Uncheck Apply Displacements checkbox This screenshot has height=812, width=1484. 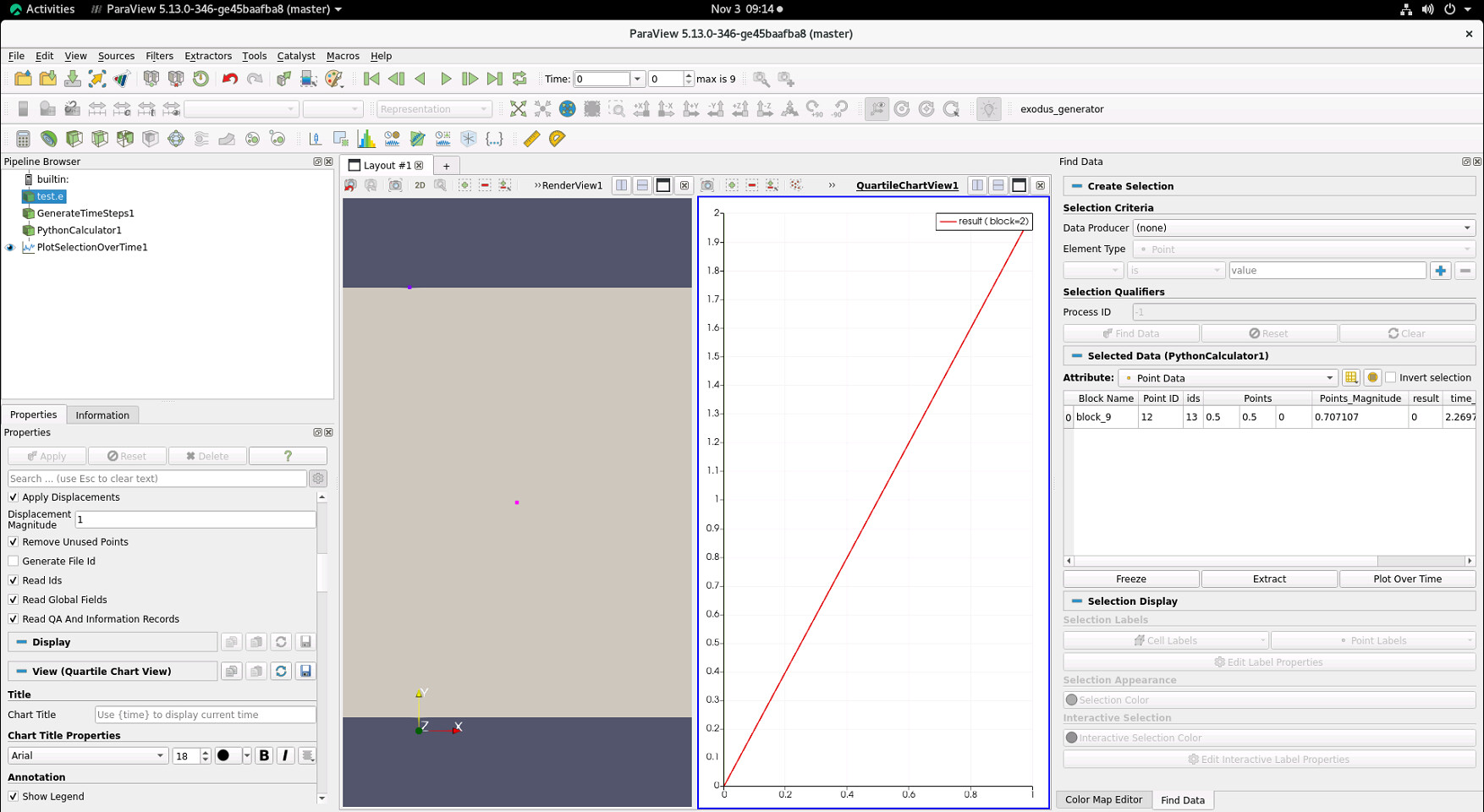[14, 497]
